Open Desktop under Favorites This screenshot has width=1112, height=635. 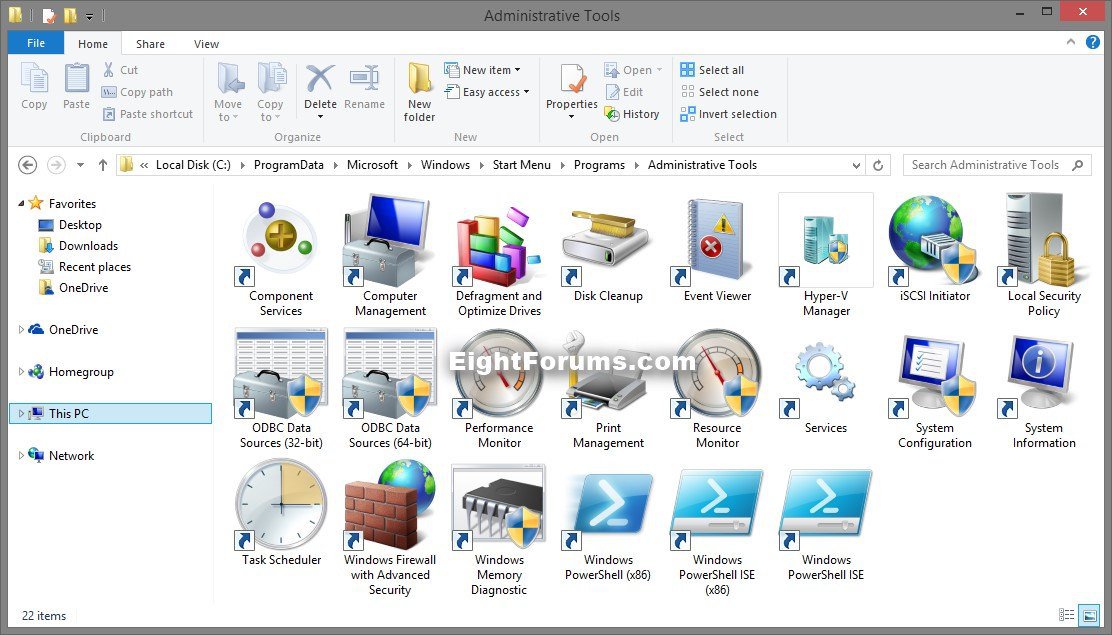[x=70, y=225]
